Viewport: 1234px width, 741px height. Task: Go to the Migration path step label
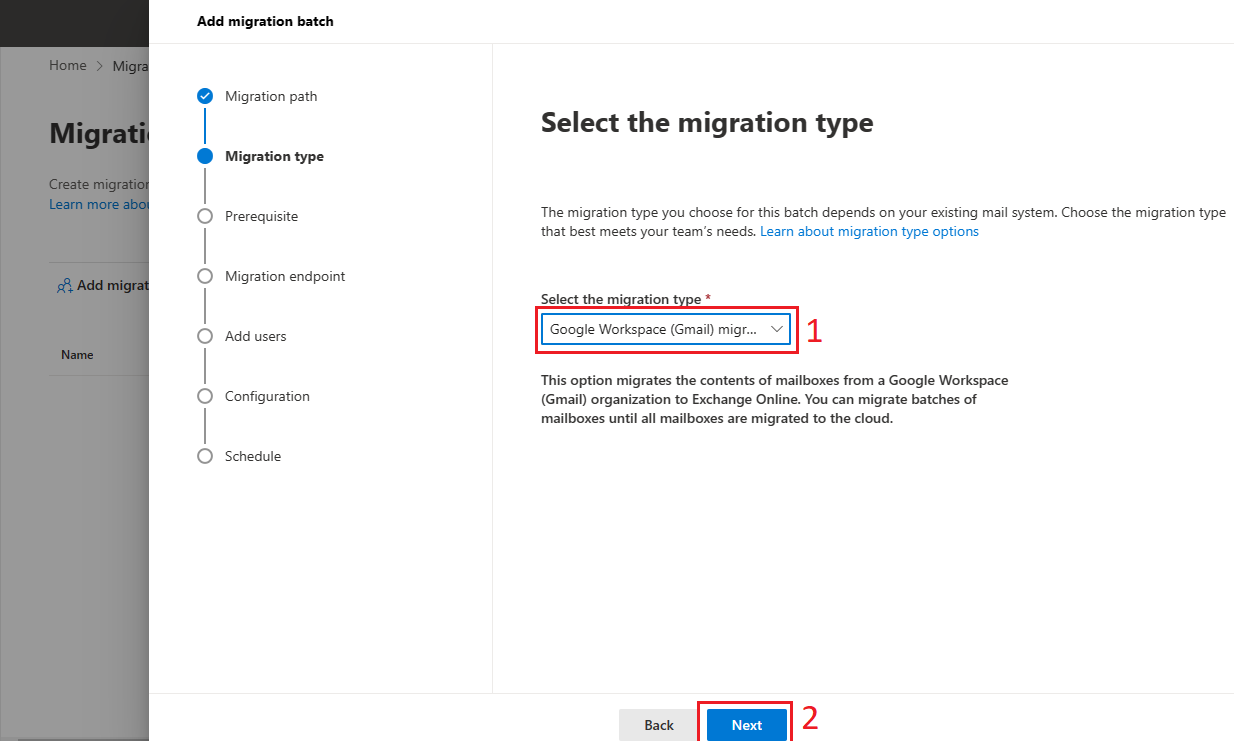271,96
